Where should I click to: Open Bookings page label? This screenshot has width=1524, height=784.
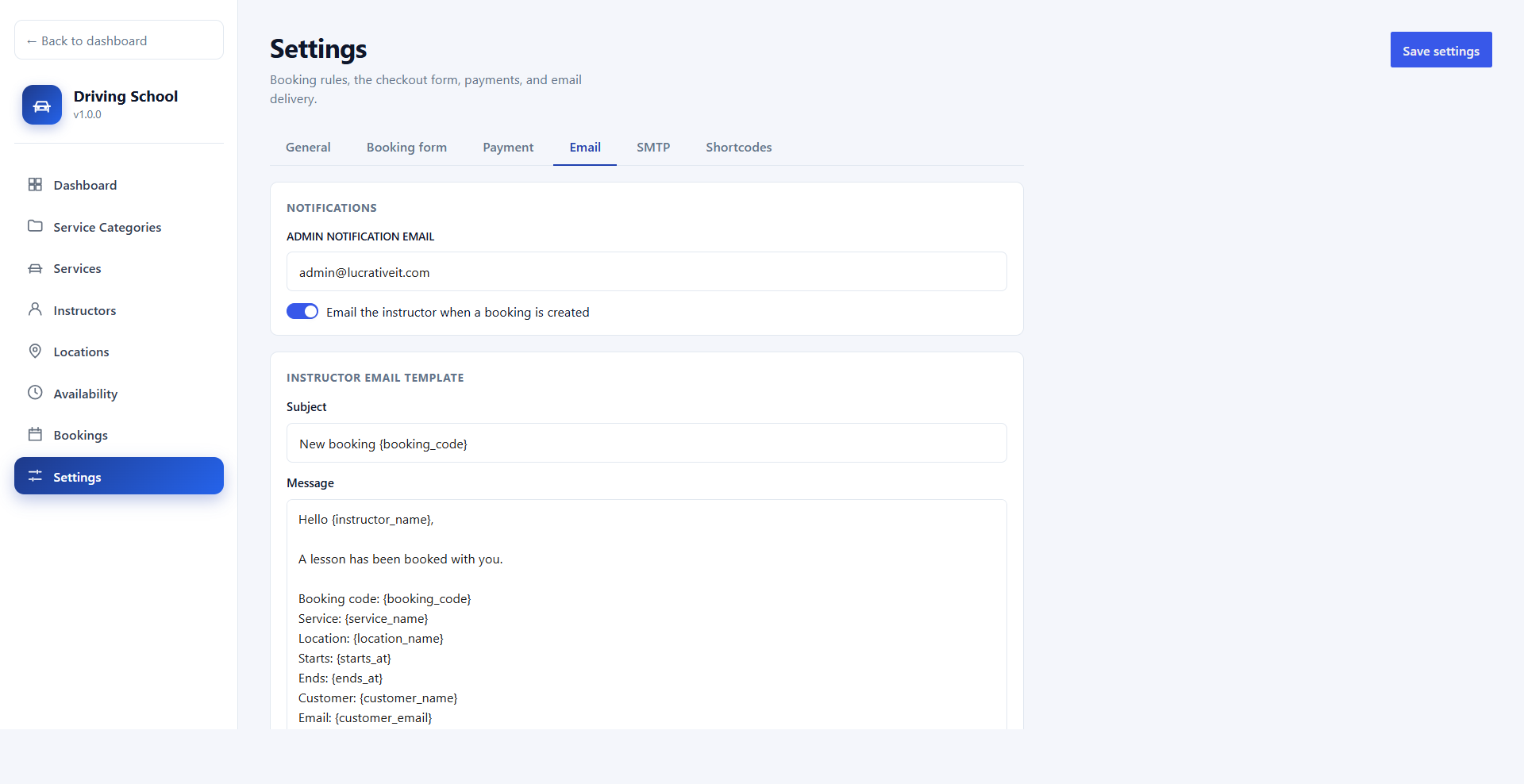[x=80, y=435]
